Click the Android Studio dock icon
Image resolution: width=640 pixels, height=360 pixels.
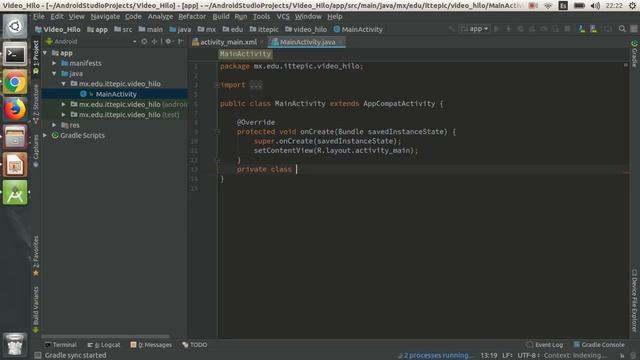pos(15,193)
